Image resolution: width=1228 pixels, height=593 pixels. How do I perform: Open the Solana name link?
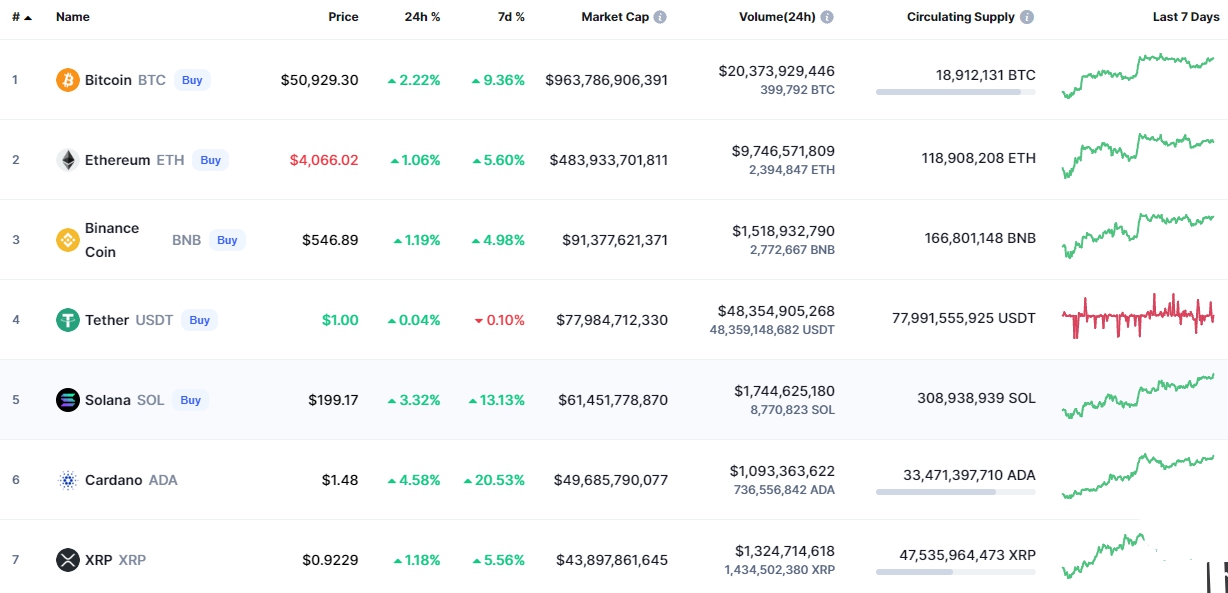(x=108, y=400)
